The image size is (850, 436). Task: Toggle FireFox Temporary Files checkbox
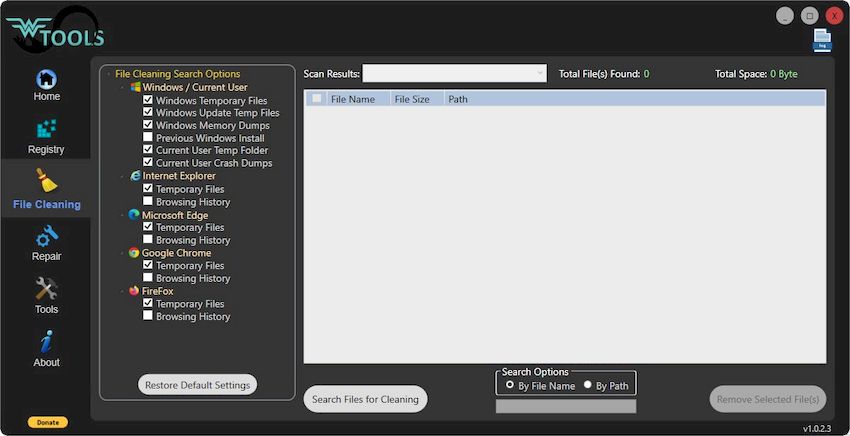[x=147, y=303]
